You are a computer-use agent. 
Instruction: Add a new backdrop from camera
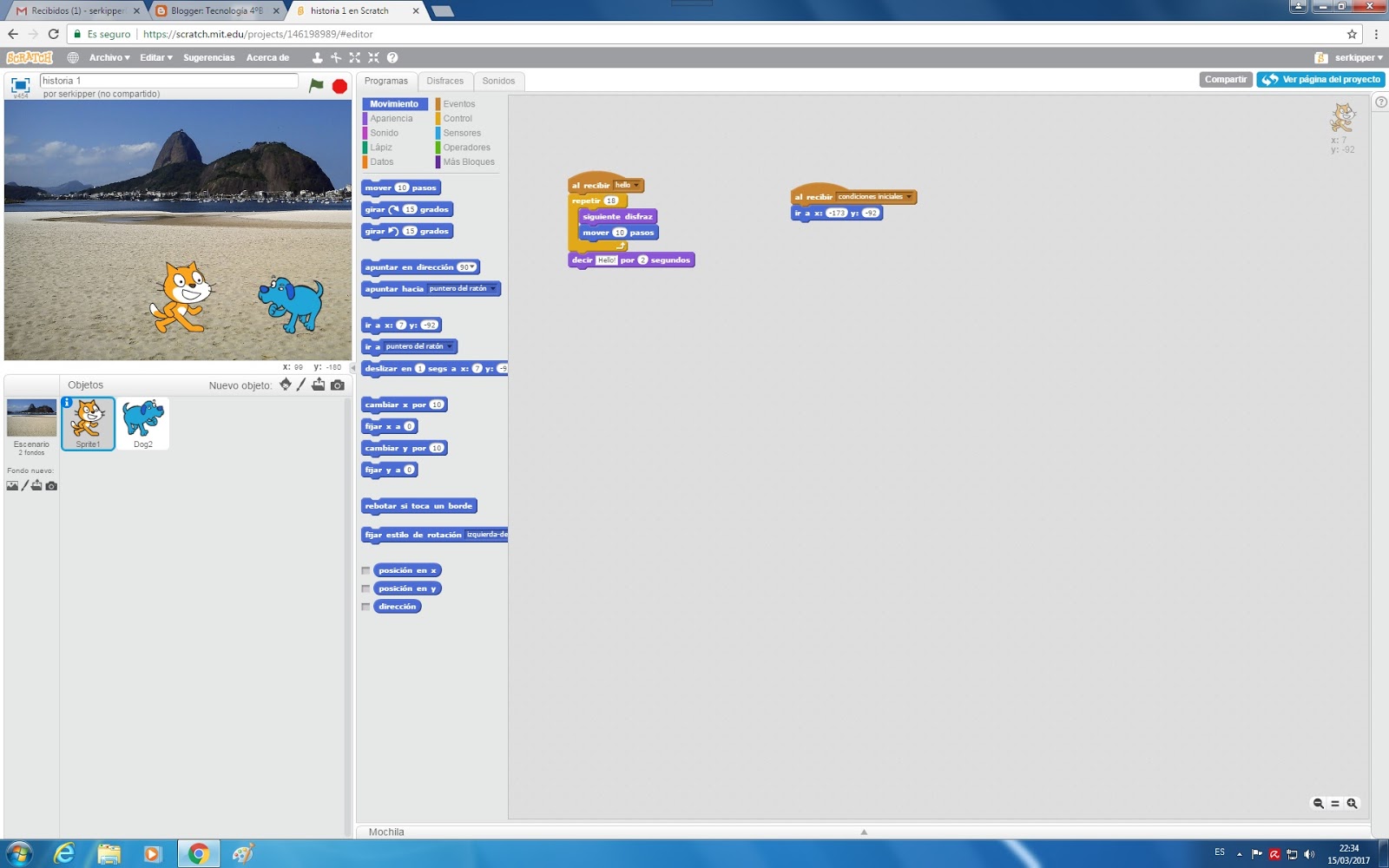[x=50, y=485]
